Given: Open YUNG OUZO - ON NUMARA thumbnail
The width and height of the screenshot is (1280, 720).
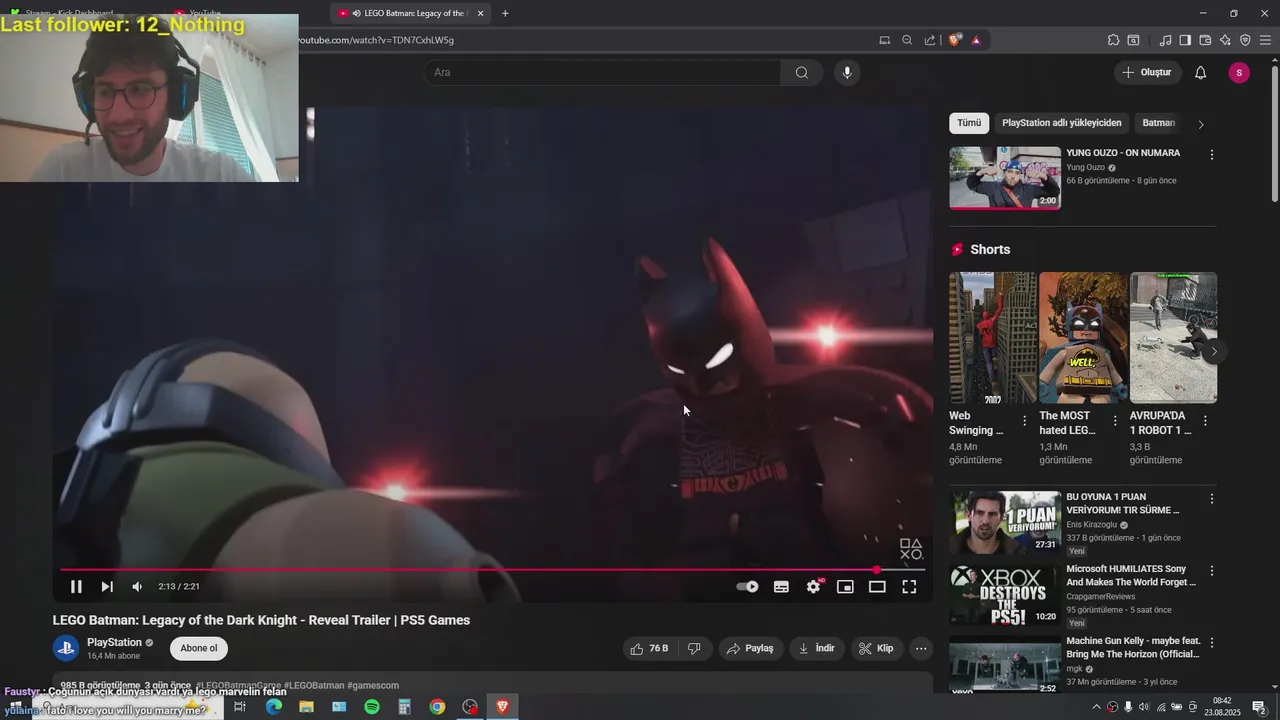Looking at the screenshot, I should [1005, 178].
